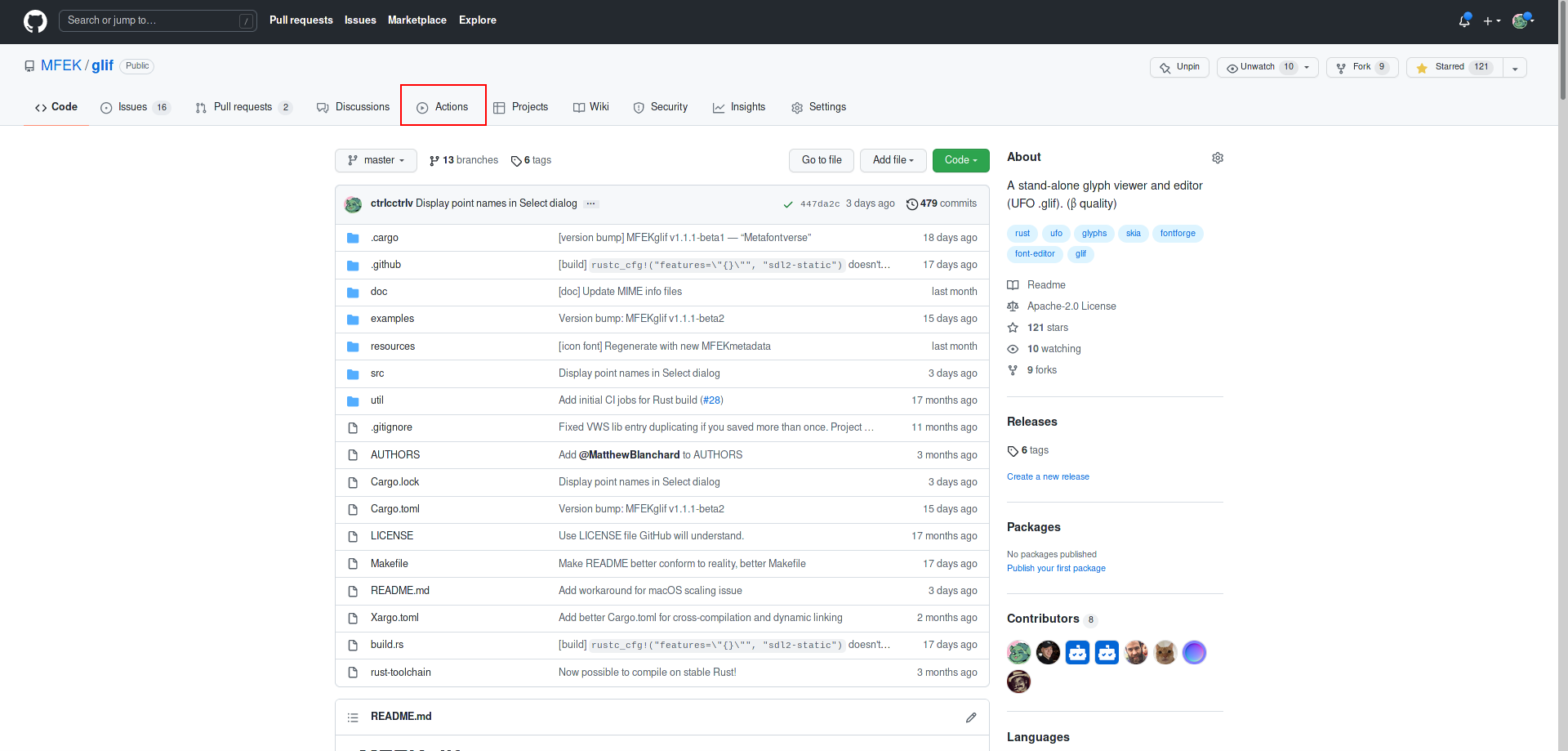The image size is (1568, 751).
Task: Open the Insights tab
Action: 739,107
